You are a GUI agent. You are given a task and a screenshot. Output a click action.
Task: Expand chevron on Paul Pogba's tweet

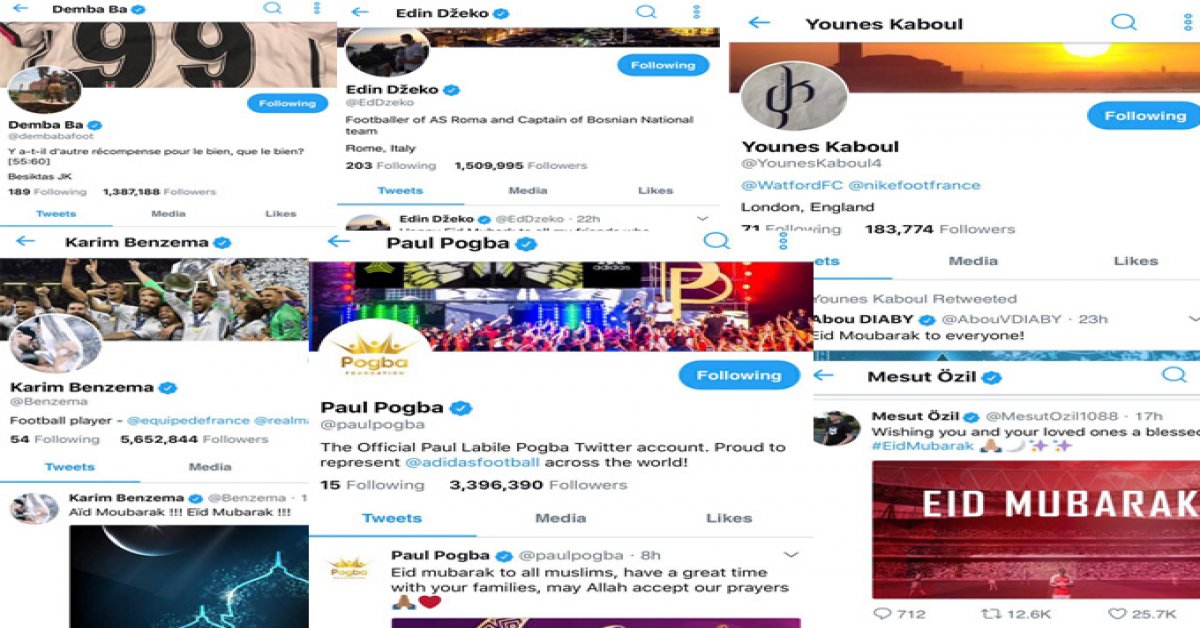coord(790,554)
